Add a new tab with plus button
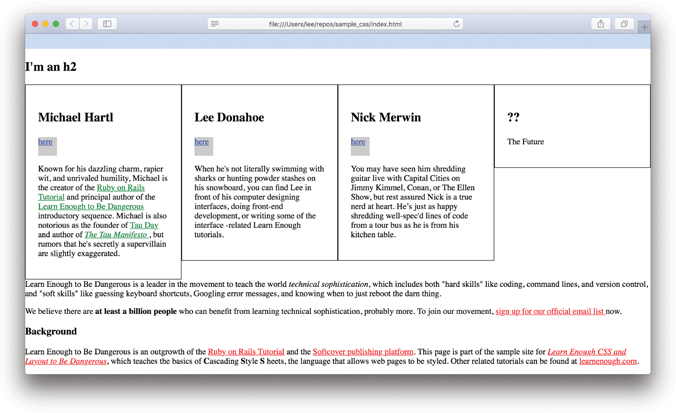The image size is (676, 413). (x=644, y=27)
